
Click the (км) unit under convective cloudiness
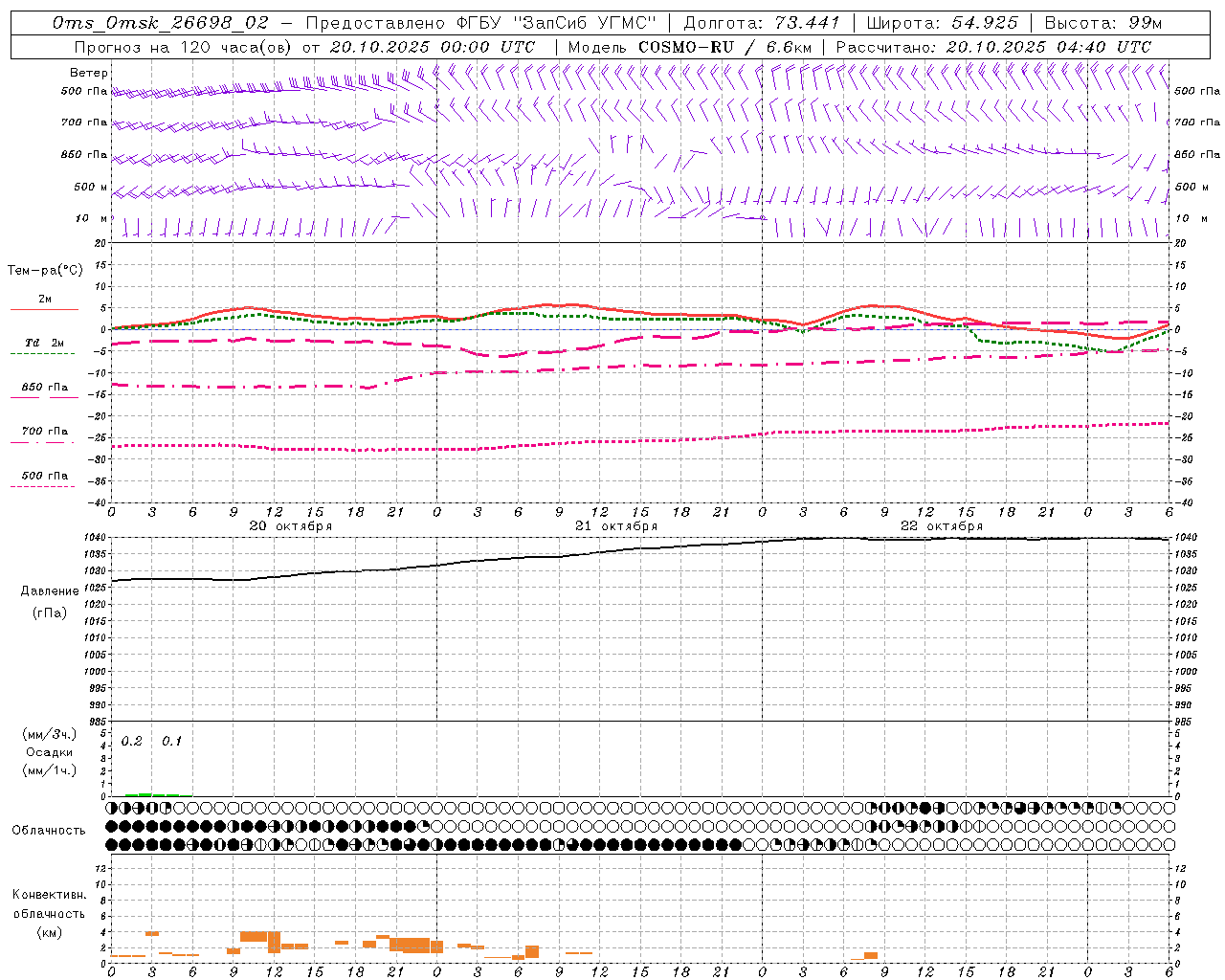50,932
